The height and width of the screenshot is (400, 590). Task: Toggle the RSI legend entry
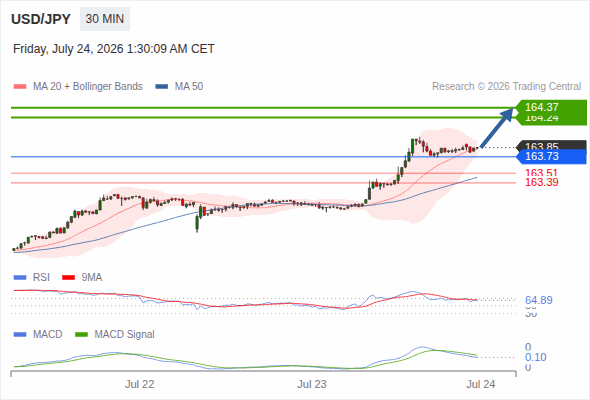[32, 277]
